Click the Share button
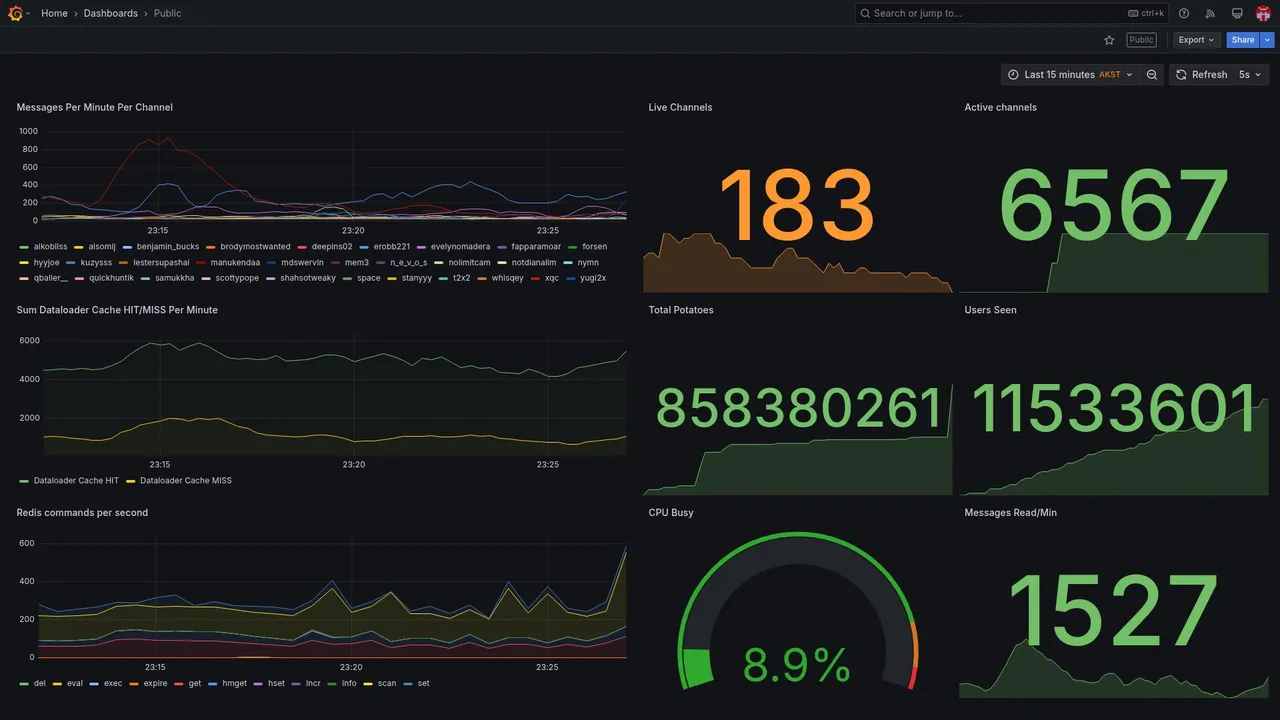This screenshot has width=1280, height=720. (1243, 40)
